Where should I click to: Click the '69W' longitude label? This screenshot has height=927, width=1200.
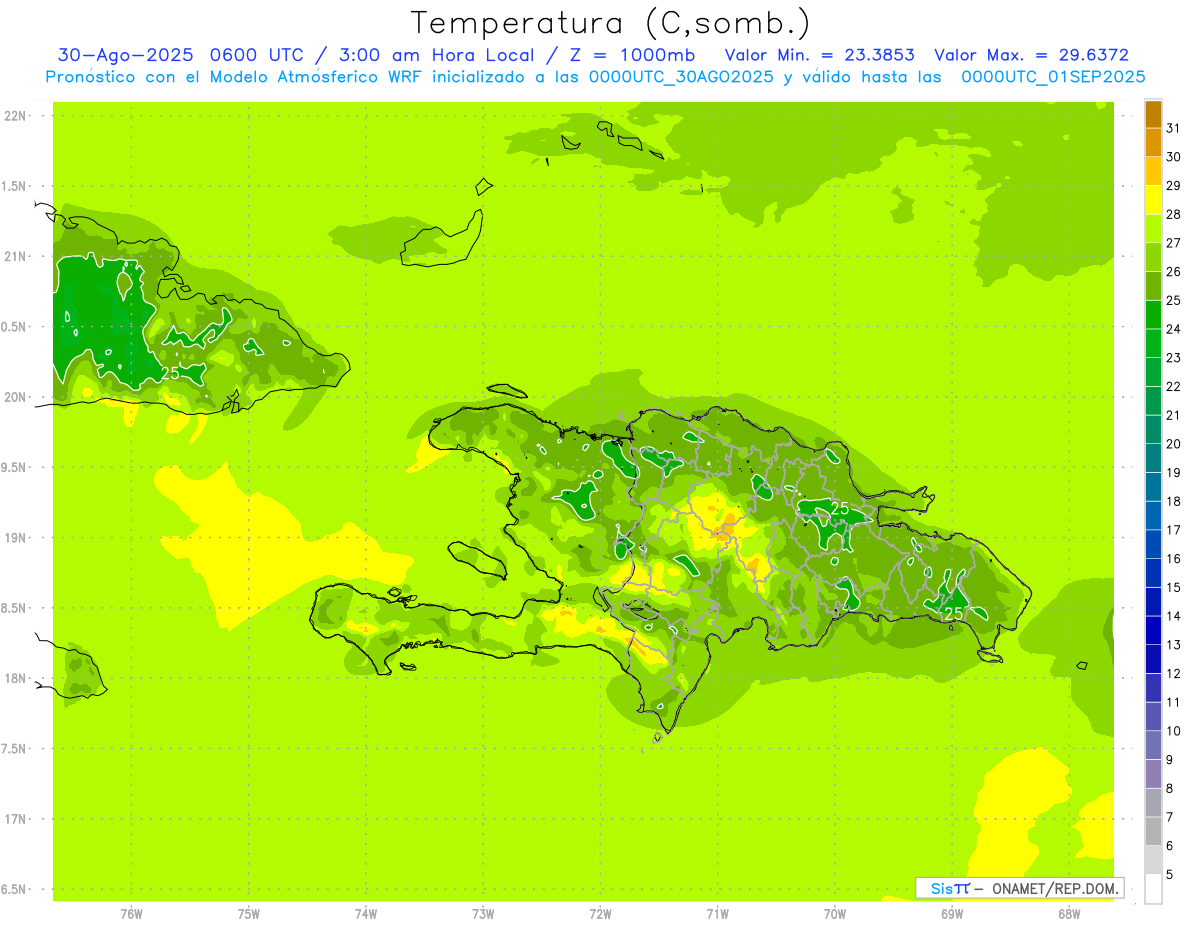pyautogui.click(x=952, y=914)
